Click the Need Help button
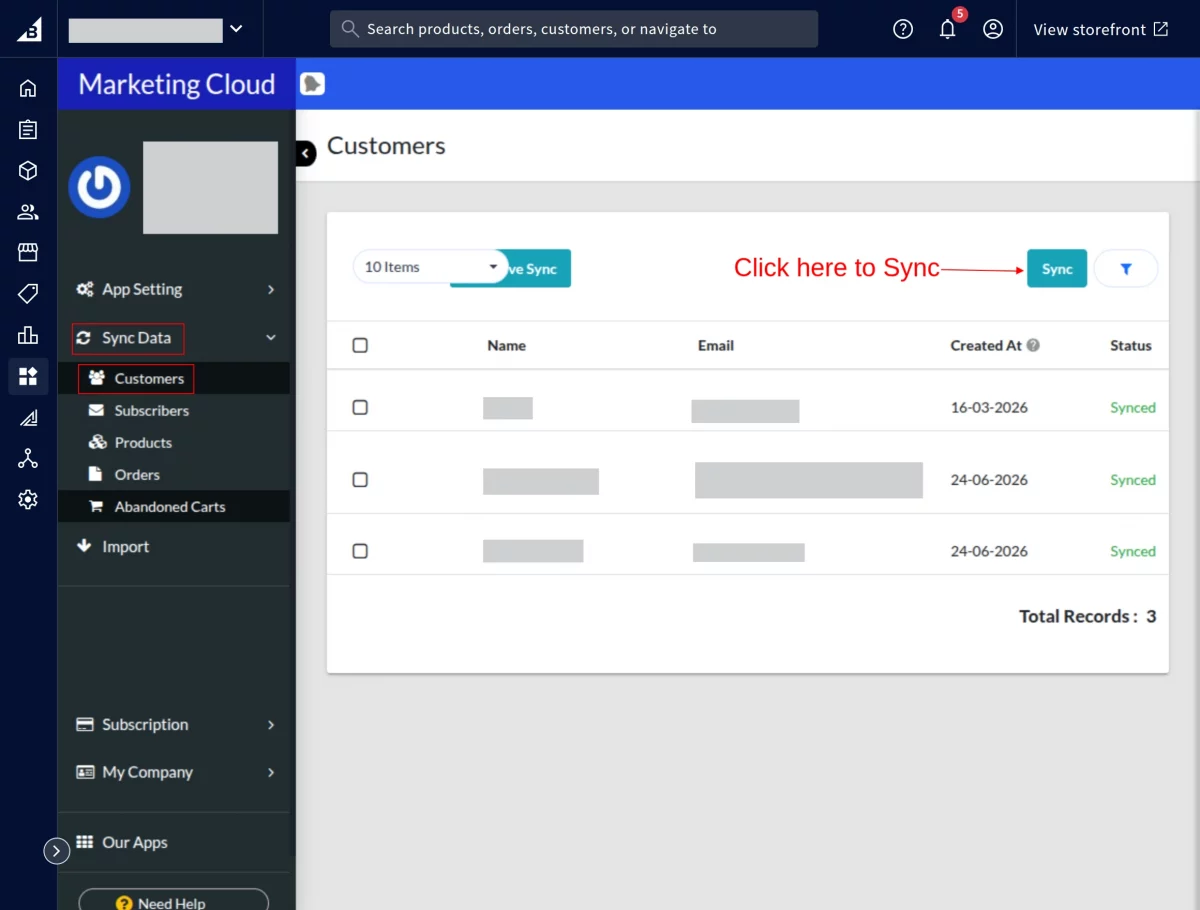 pyautogui.click(x=174, y=899)
